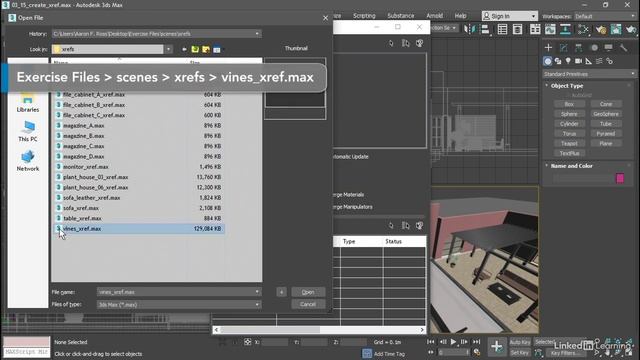Play the animation

[x=453, y=342]
